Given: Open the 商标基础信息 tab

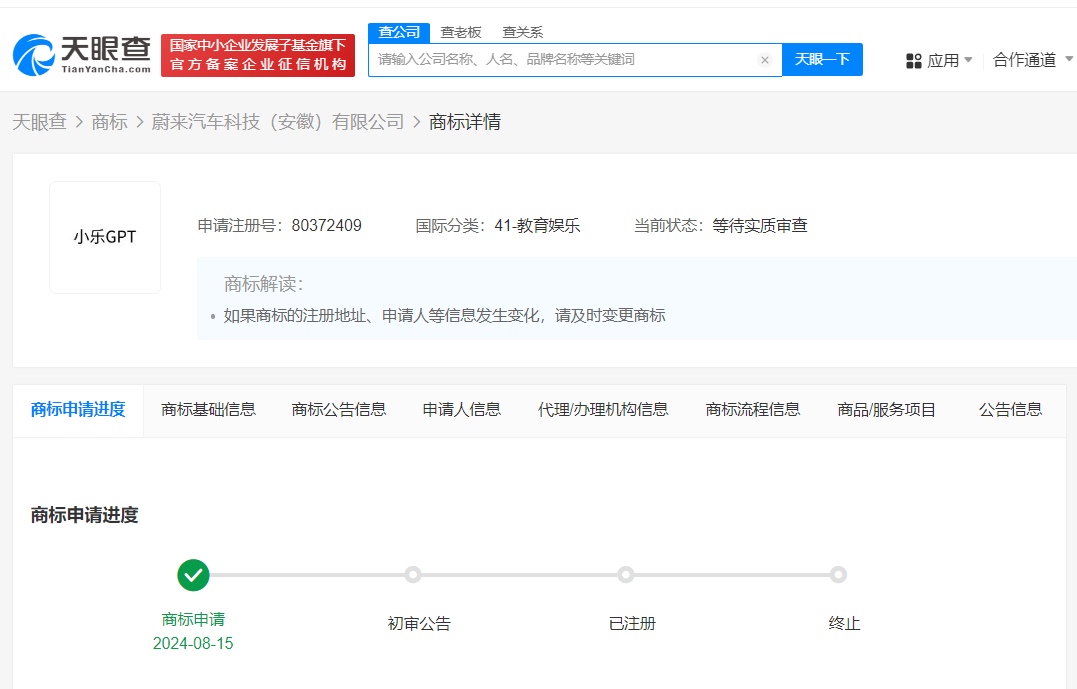Looking at the screenshot, I should click(208, 410).
